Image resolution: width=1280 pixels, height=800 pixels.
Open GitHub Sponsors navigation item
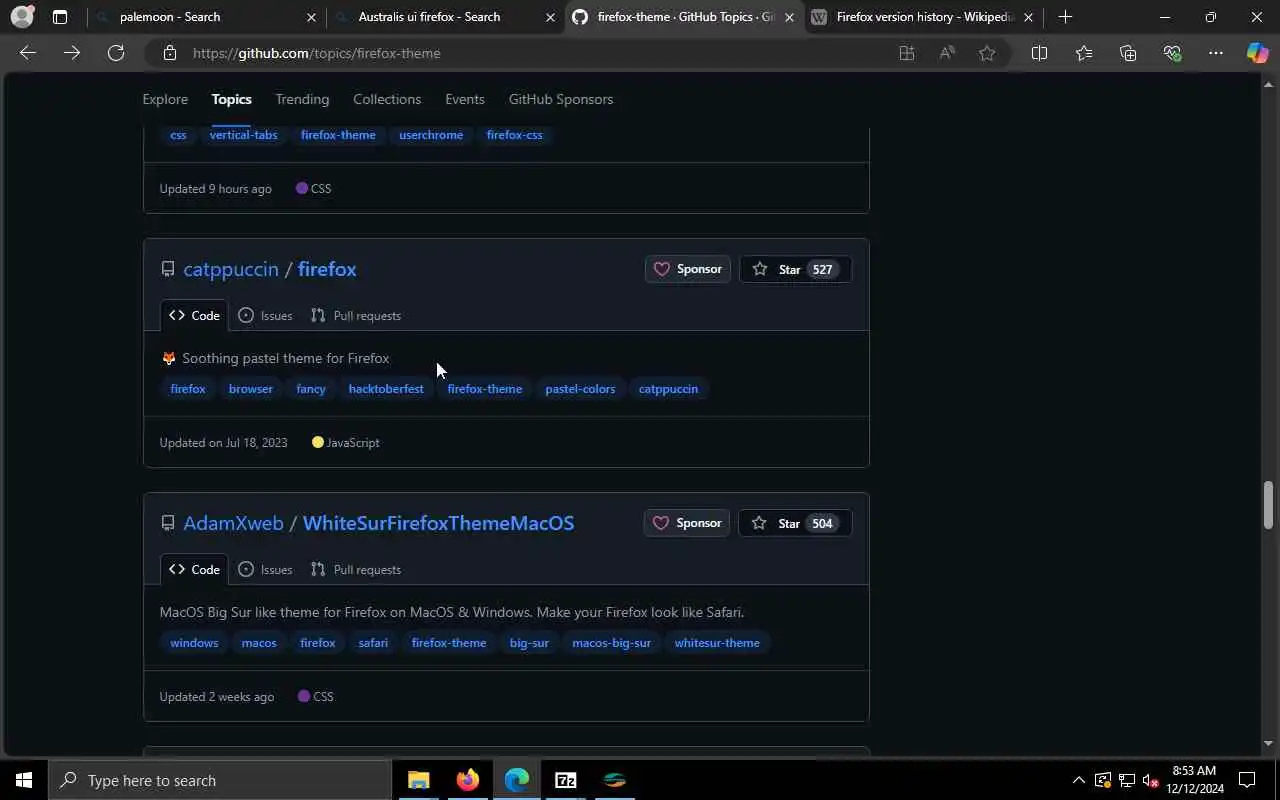[561, 99]
